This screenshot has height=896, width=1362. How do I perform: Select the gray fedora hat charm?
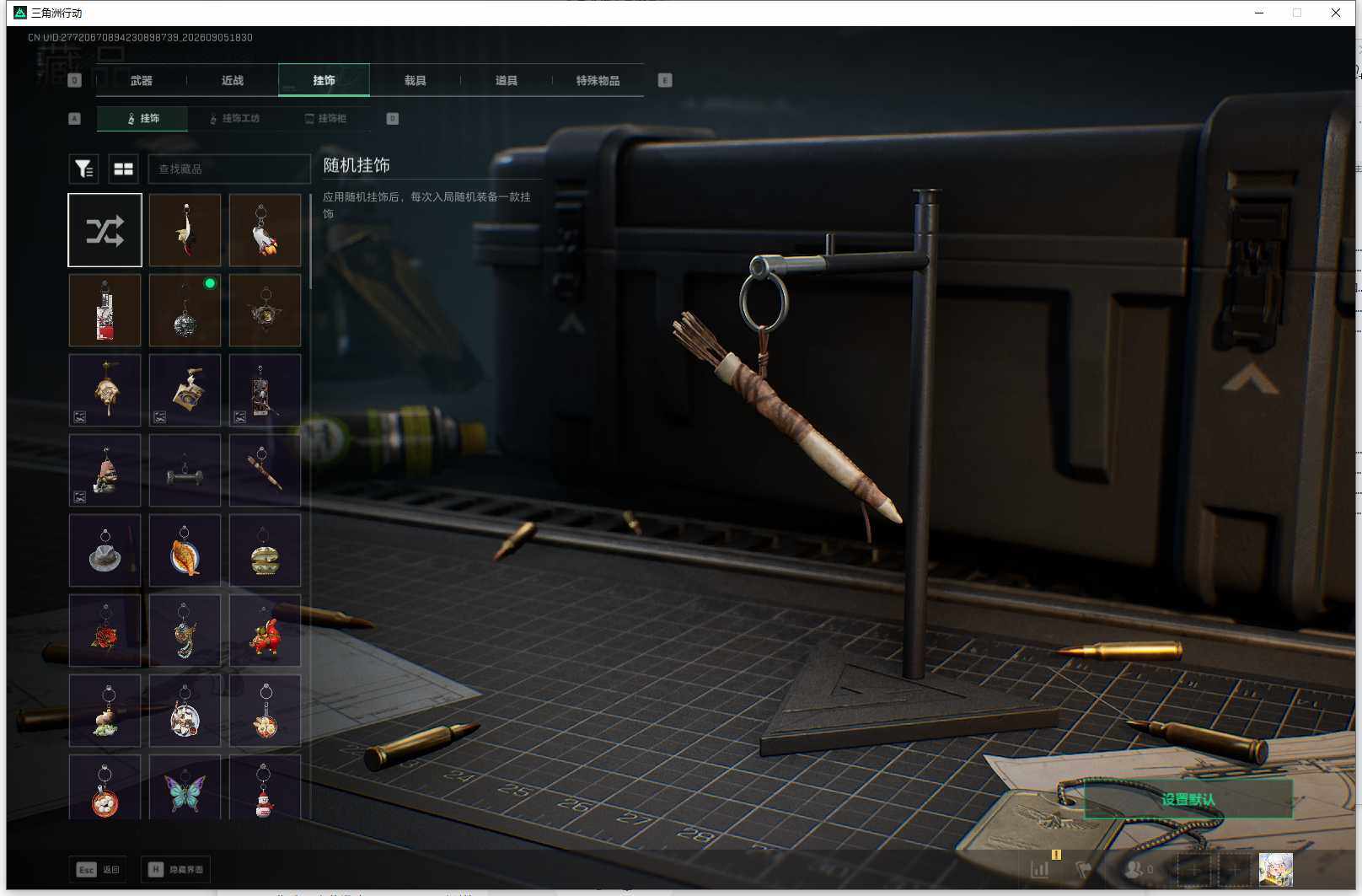point(105,550)
